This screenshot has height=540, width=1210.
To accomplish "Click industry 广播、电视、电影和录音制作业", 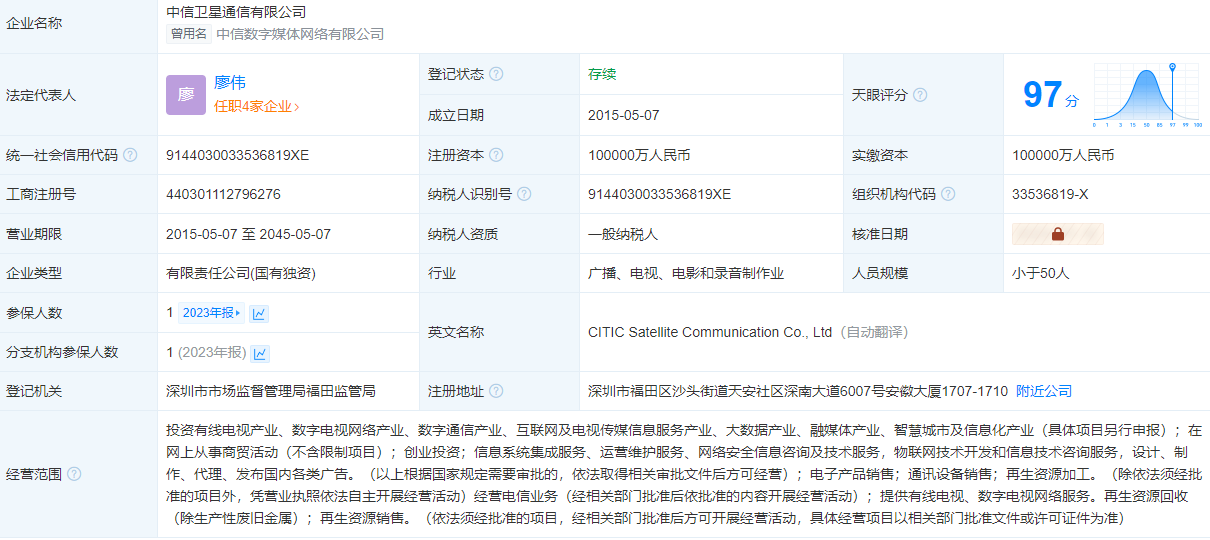I will pos(686,273).
